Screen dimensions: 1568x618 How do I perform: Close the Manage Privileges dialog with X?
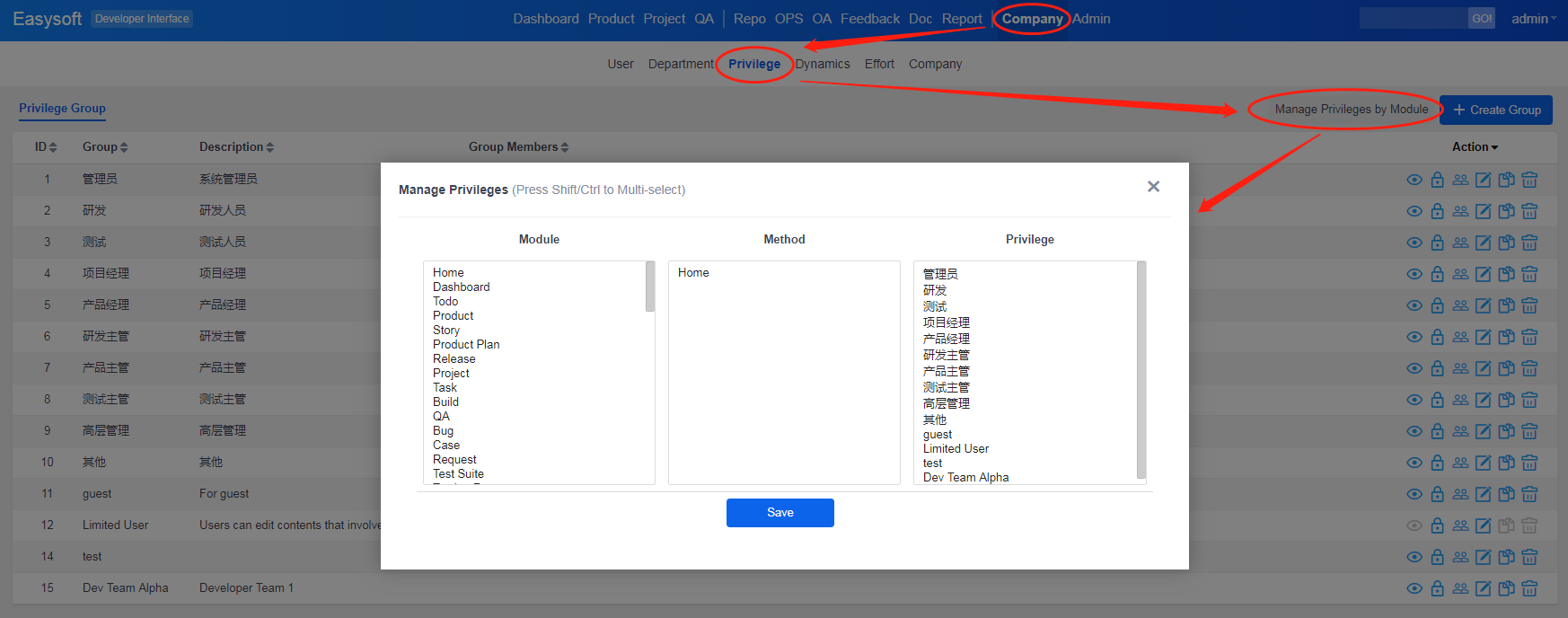(x=1153, y=187)
